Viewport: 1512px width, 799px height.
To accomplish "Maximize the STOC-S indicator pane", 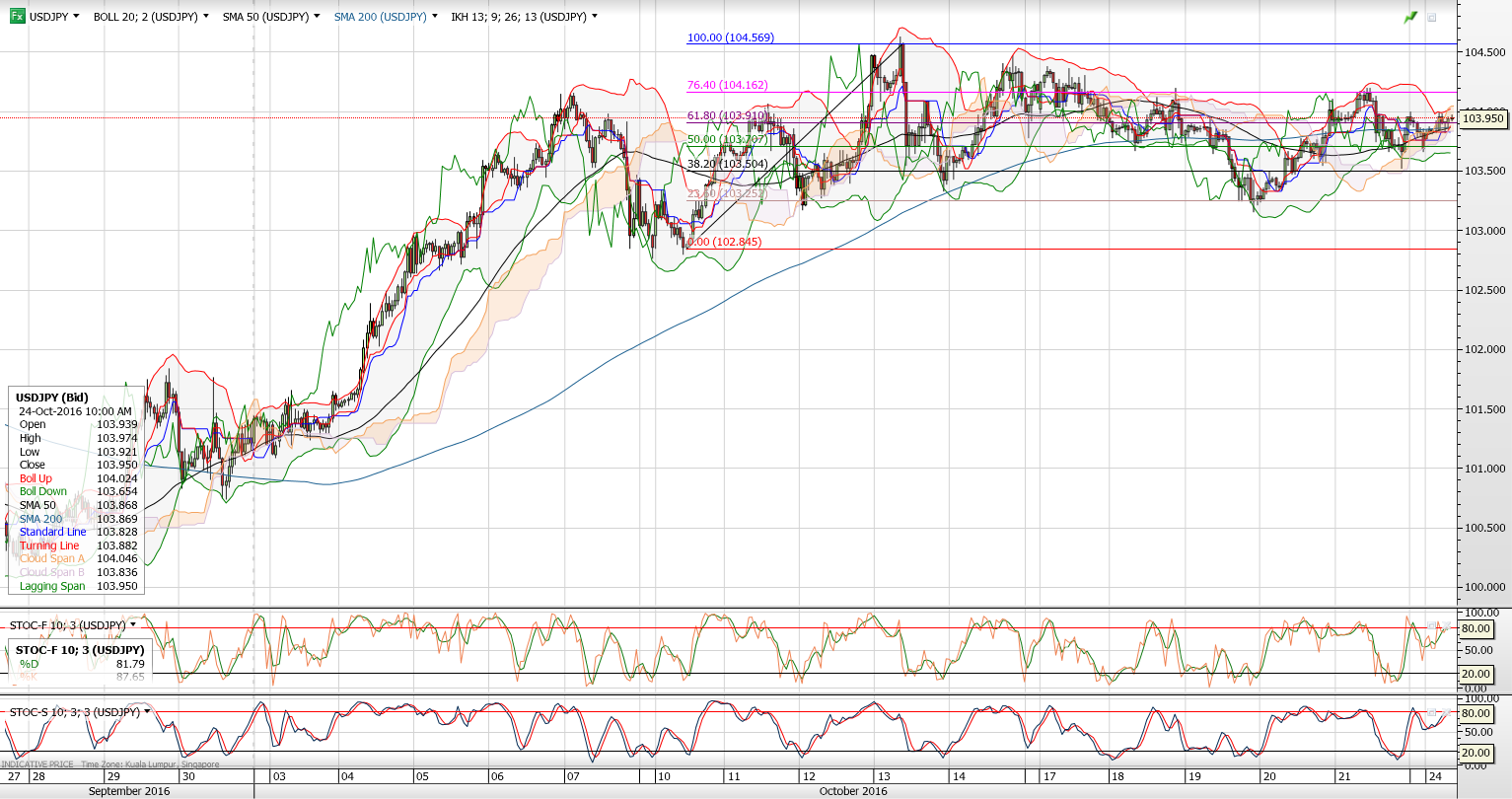I will 1432,711.
